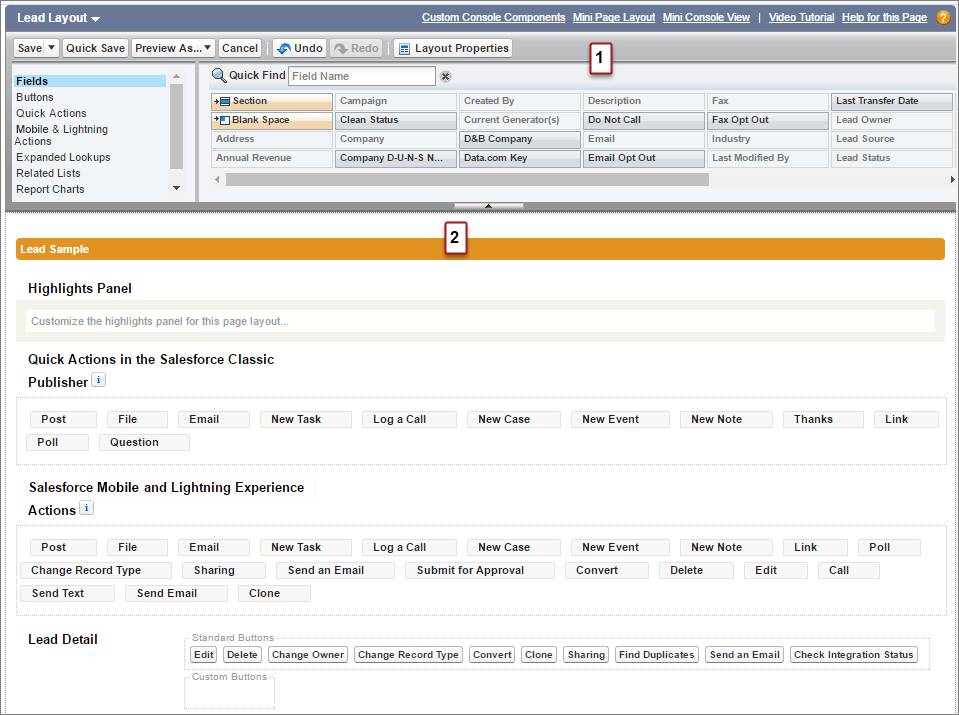959x715 pixels.
Task: Click the highlights panel customization box
Action: click(480, 321)
